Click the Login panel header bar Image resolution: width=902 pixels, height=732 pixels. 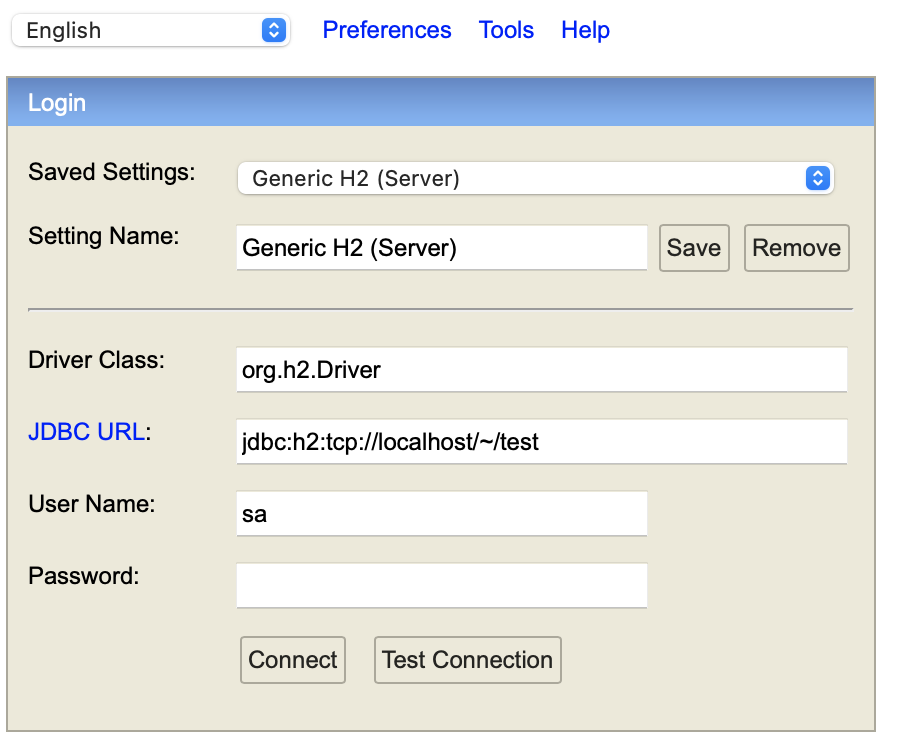click(441, 102)
